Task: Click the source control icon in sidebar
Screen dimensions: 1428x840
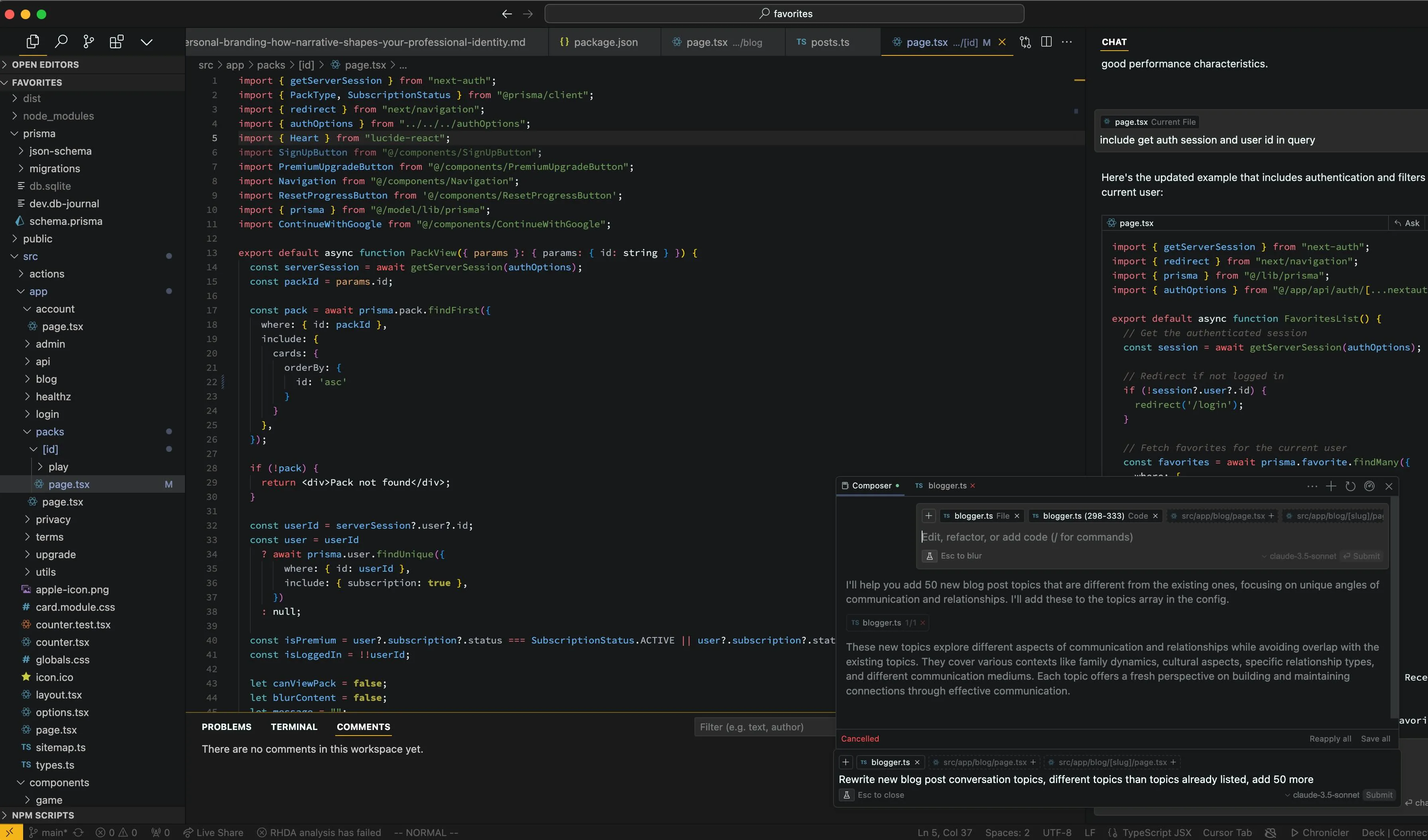Action: click(88, 41)
